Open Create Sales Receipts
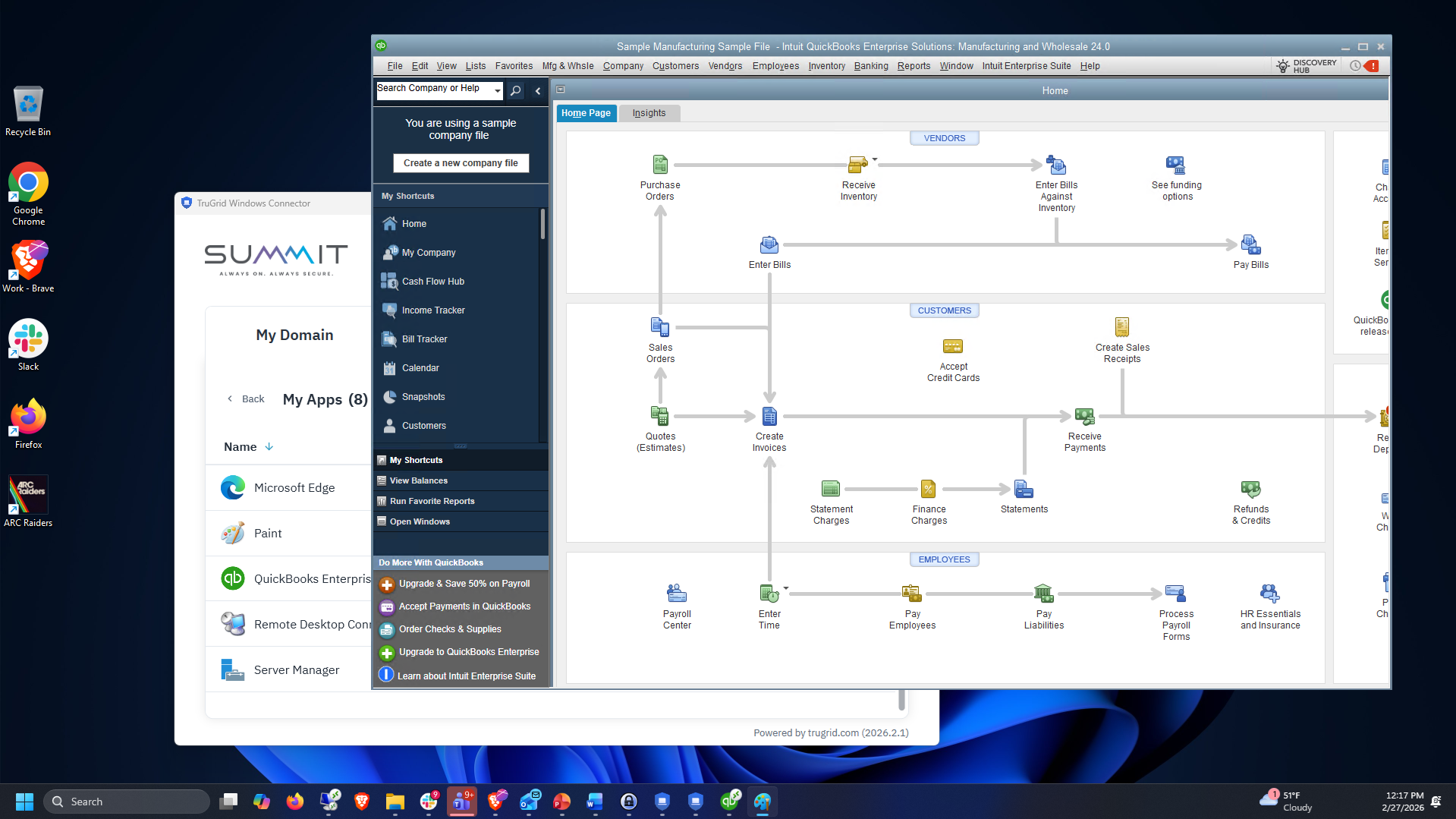 click(x=1122, y=326)
